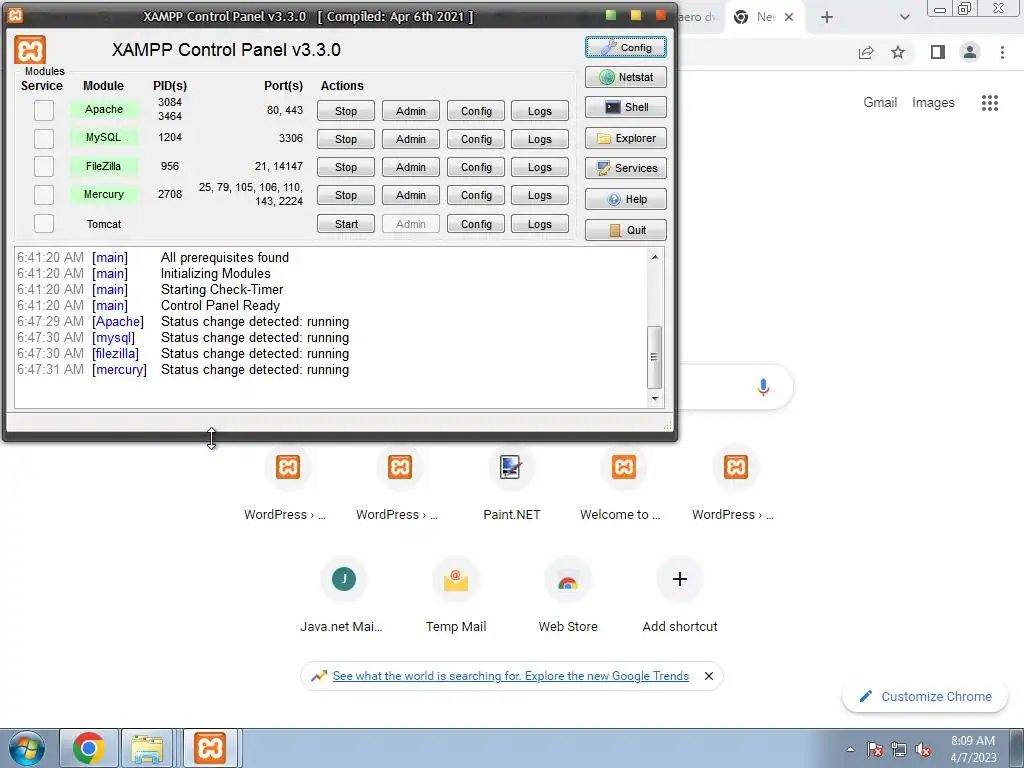The image size is (1024, 768).
Task: Open Gmail link in Chrome
Action: [880, 103]
